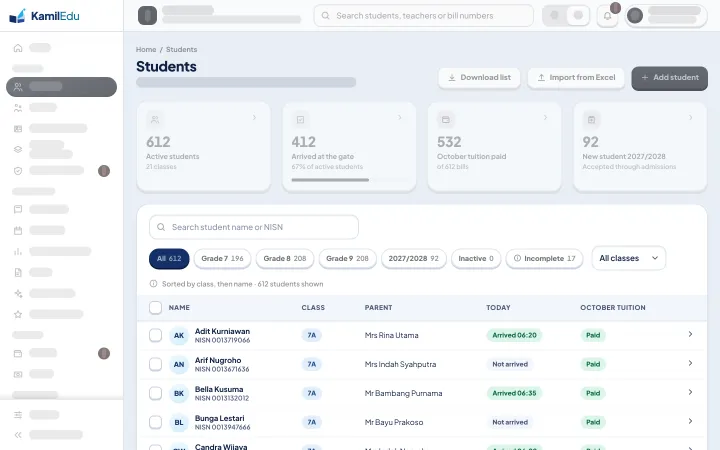The width and height of the screenshot is (720, 450).
Task: Tick the checkbox for Adit Kurniawan
Action: click(155, 335)
